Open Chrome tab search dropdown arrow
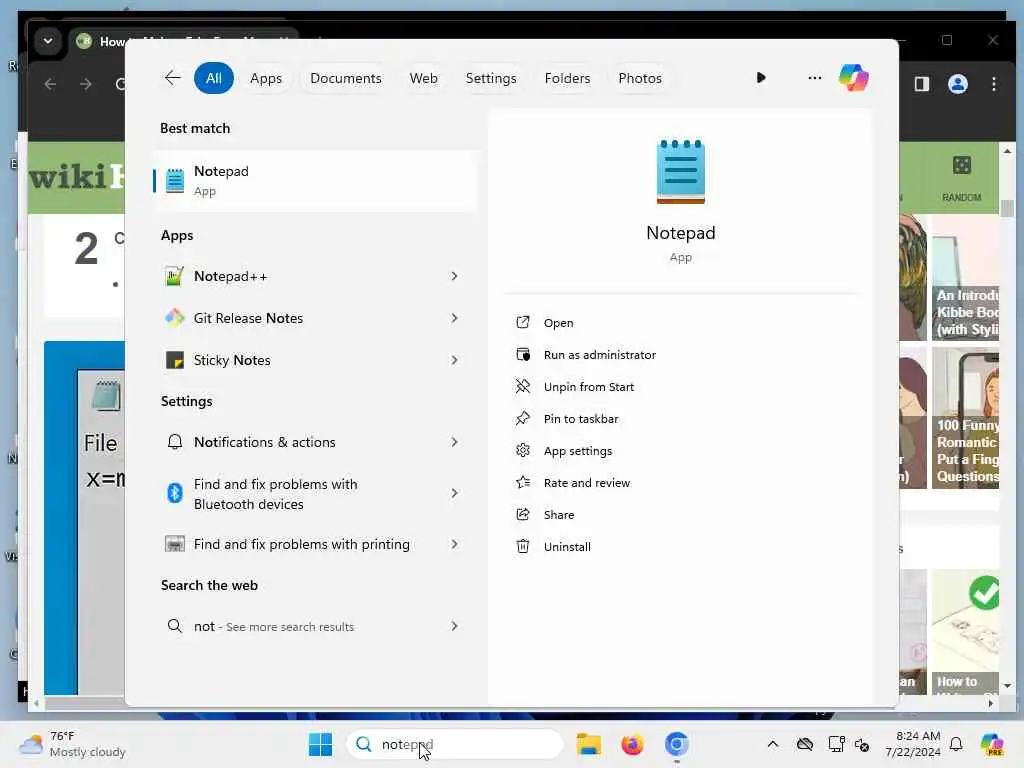The width and height of the screenshot is (1024, 768). point(48,41)
